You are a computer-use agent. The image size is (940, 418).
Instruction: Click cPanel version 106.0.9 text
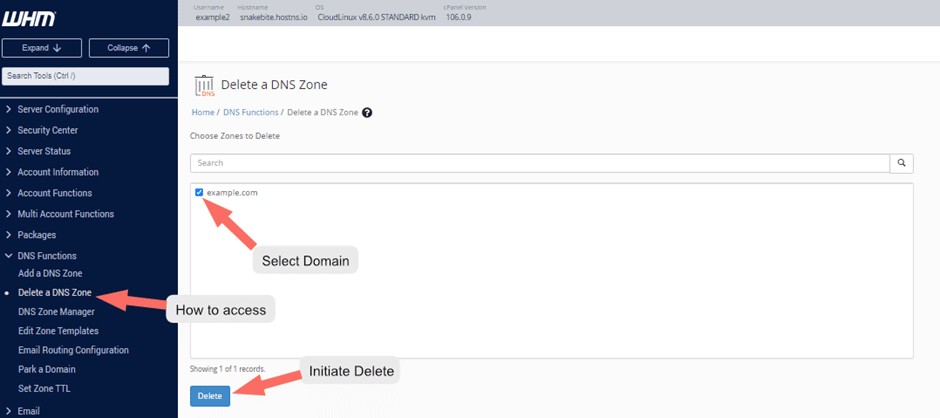tap(460, 17)
